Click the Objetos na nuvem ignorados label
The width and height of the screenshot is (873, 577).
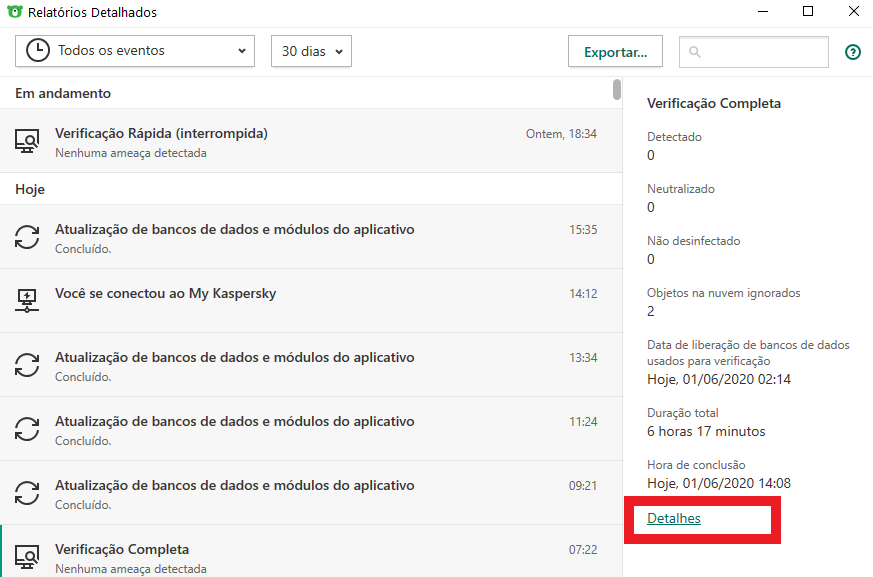(x=723, y=293)
